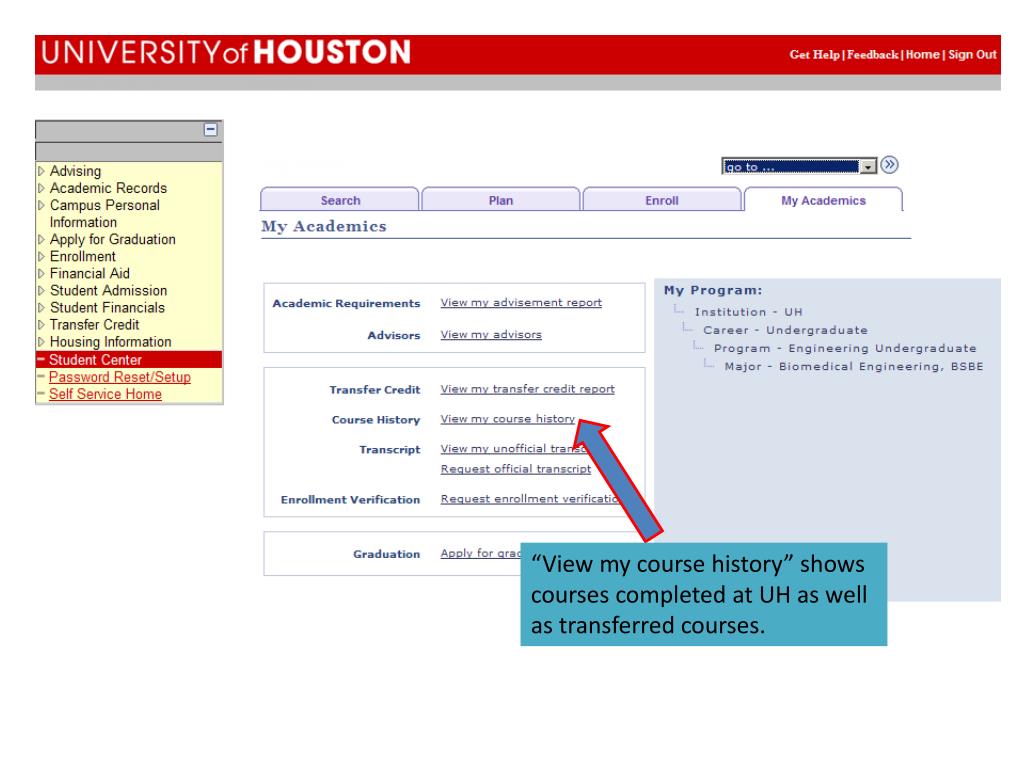Click Home in the header
This screenshot has width=1024, height=768.
point(922,55)
